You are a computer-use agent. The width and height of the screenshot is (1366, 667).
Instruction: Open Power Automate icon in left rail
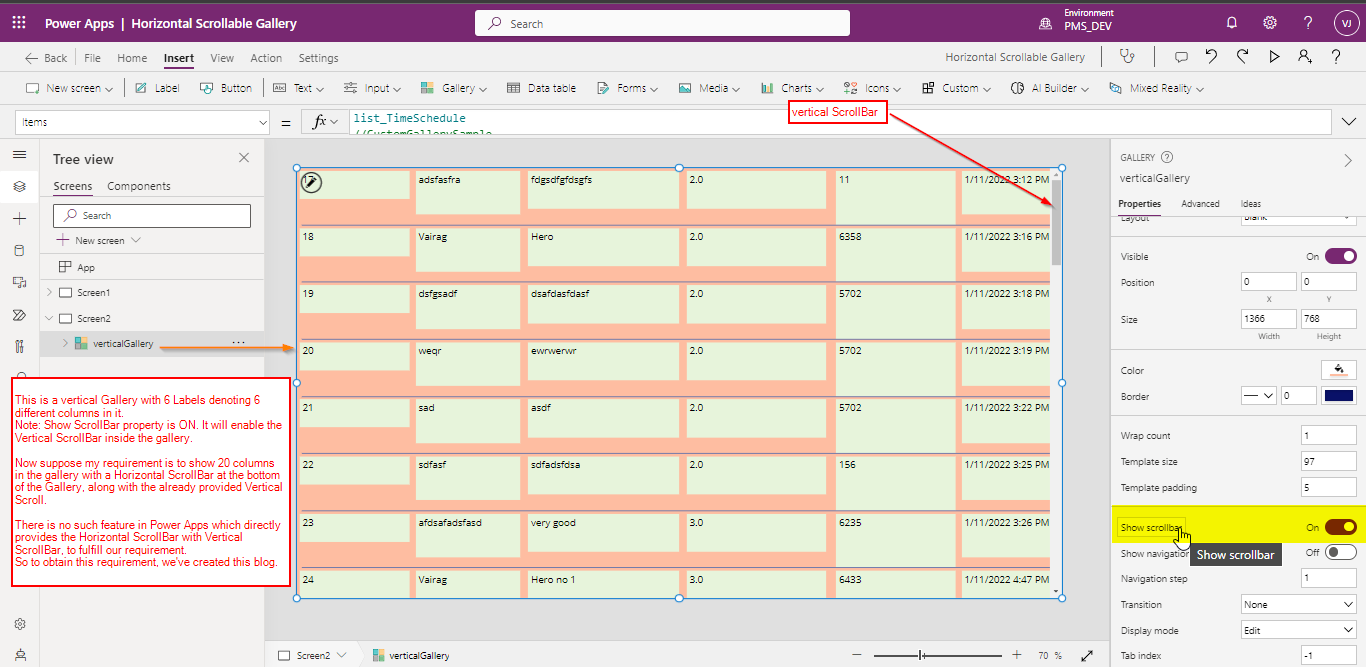pyautogui.click(x=19, y=315)
